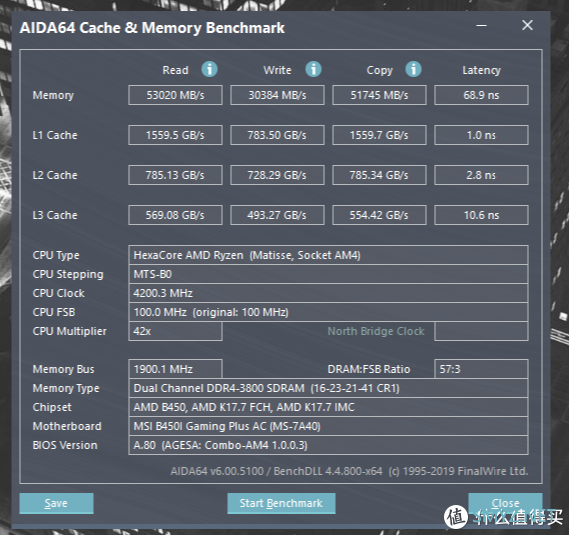Click the Copy column header label

[x=380, y=70]
